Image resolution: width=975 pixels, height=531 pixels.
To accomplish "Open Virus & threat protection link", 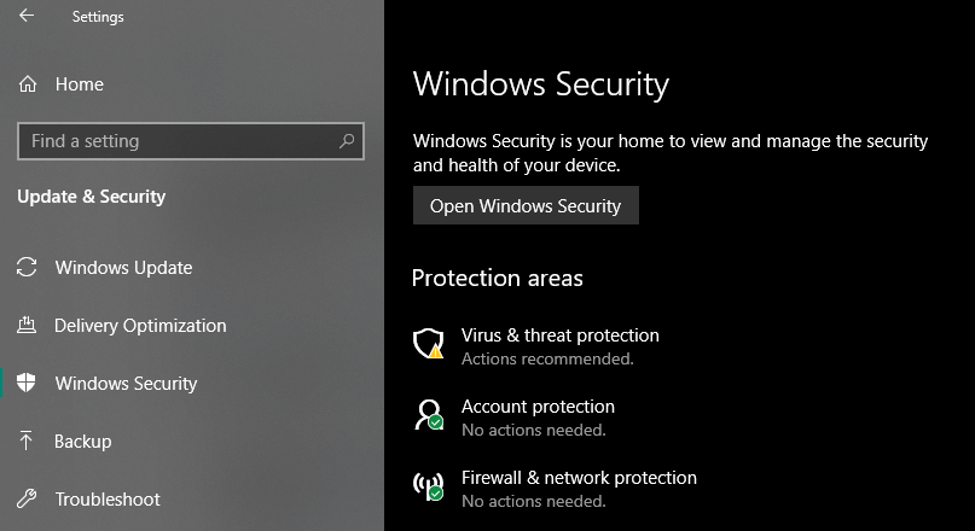I will 560,335.
